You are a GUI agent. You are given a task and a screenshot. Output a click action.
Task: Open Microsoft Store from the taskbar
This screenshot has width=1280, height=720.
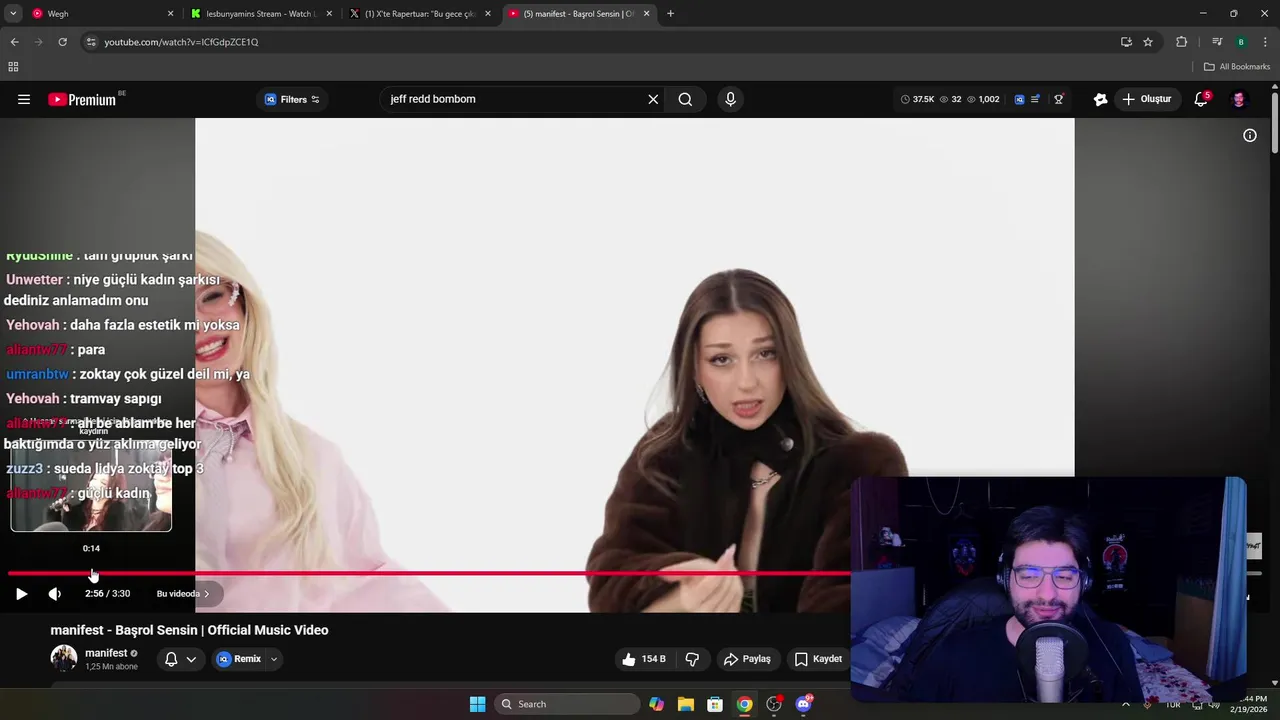714,704
